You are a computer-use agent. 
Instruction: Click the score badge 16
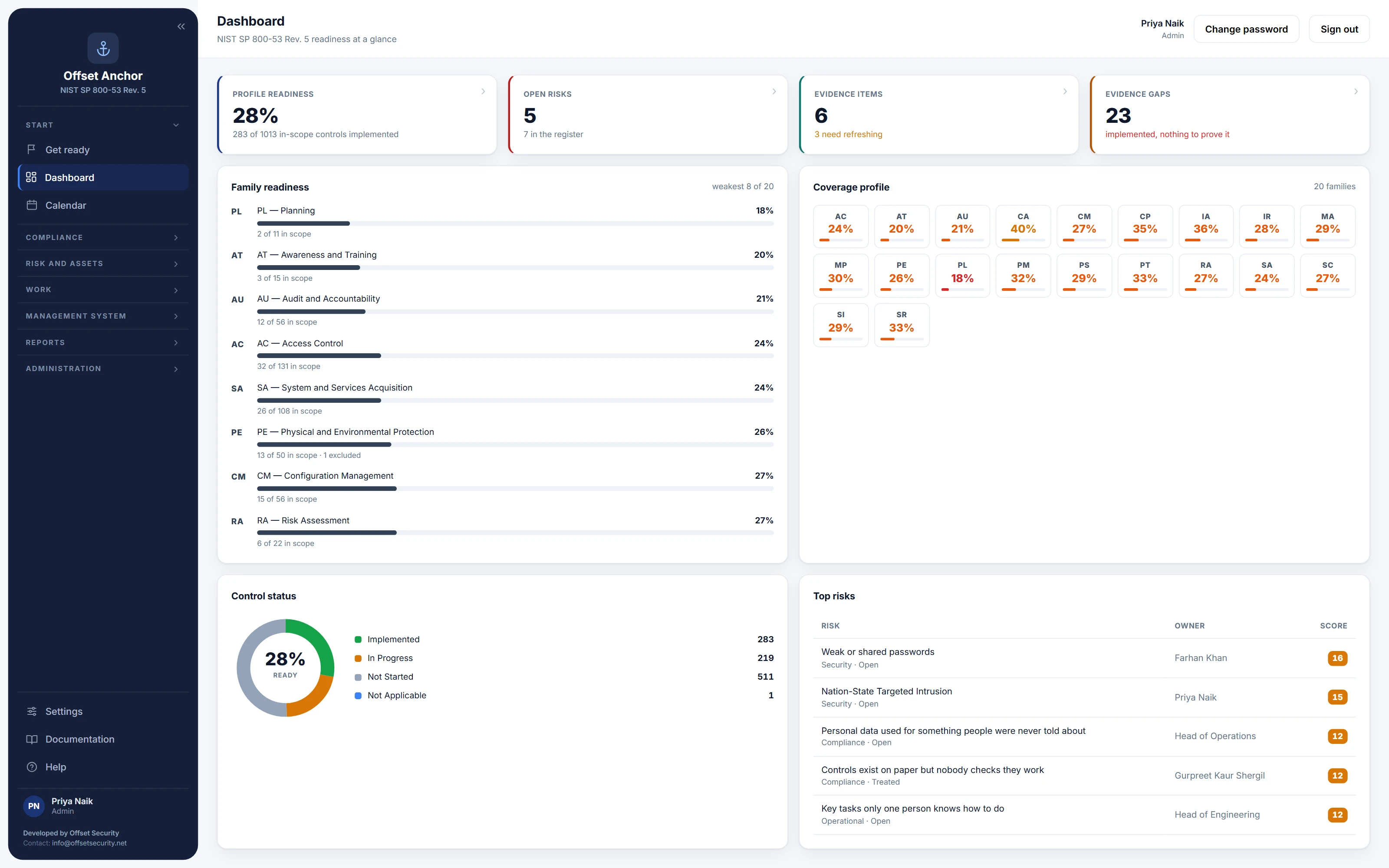[x=1337, y=658]
